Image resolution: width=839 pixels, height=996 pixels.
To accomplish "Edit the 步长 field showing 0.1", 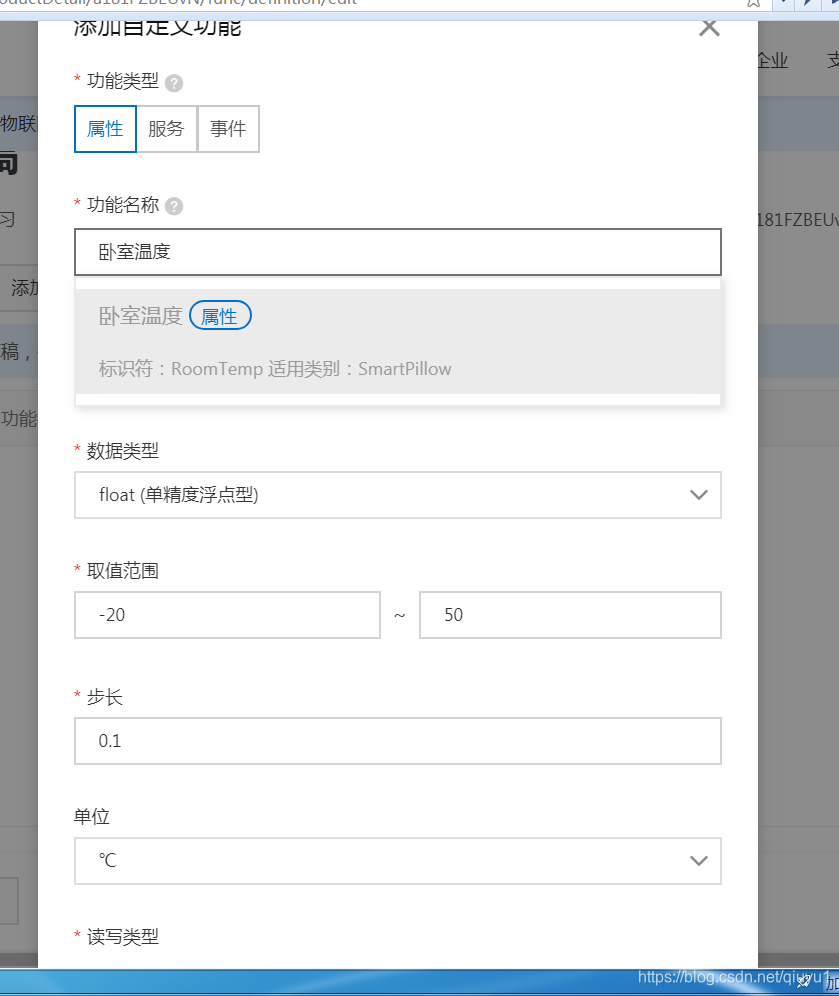I will click(x=398, y=741).
